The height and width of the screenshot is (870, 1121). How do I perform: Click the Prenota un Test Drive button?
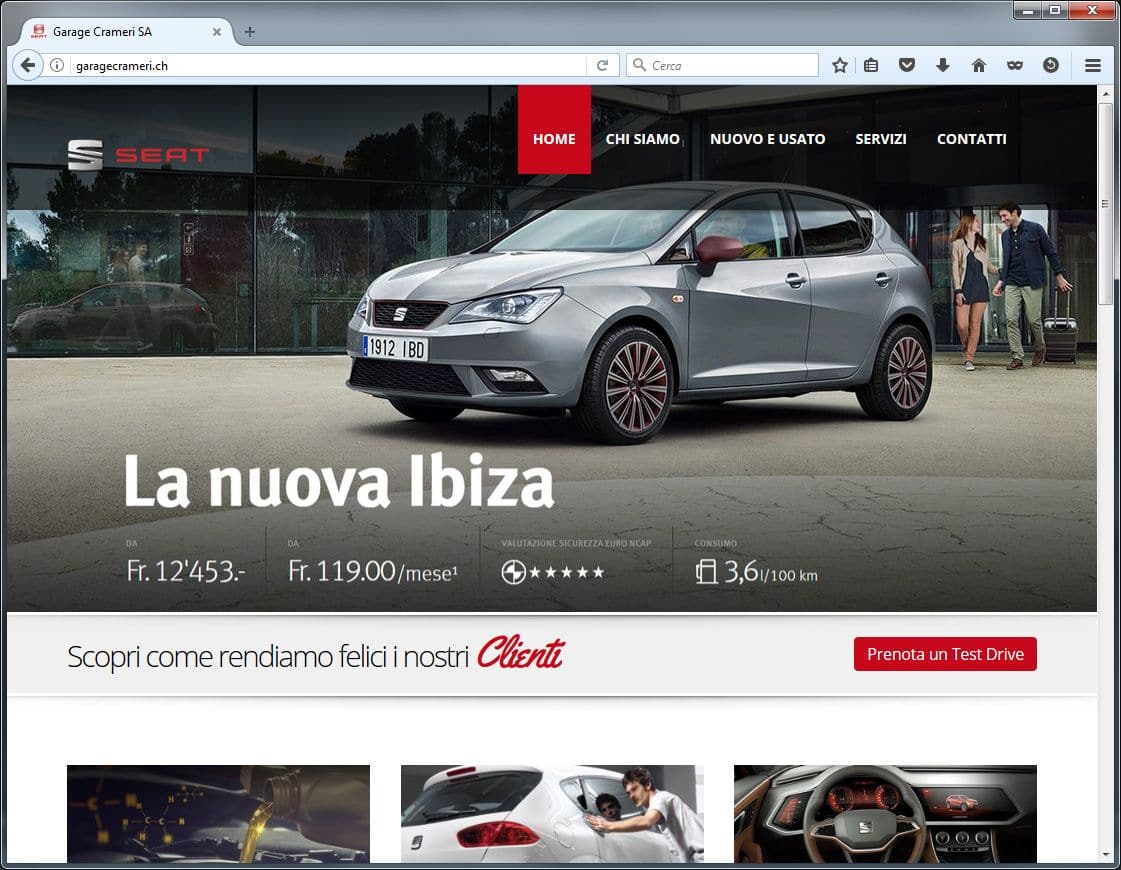[945, 654]
